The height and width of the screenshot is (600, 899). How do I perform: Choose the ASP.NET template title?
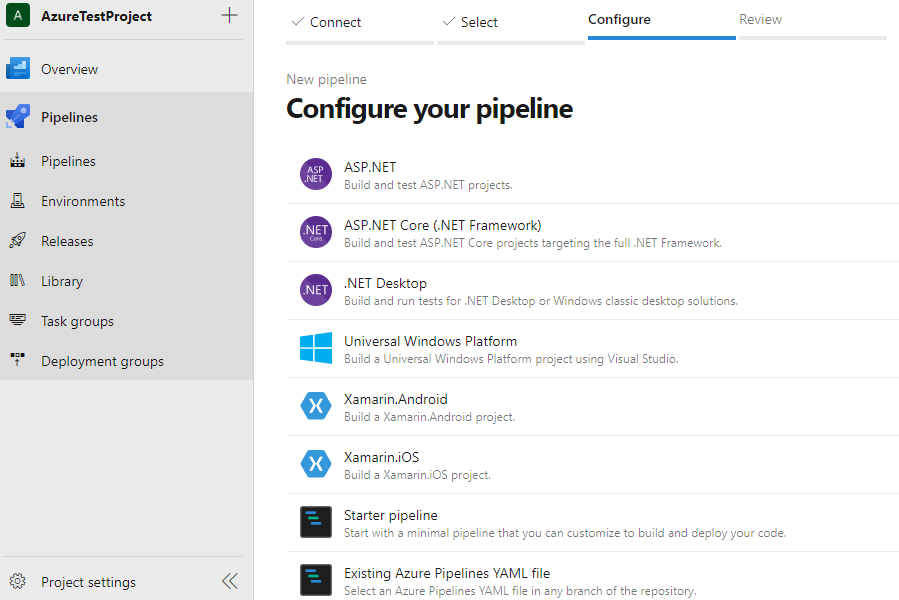click(x=370, y=167)
